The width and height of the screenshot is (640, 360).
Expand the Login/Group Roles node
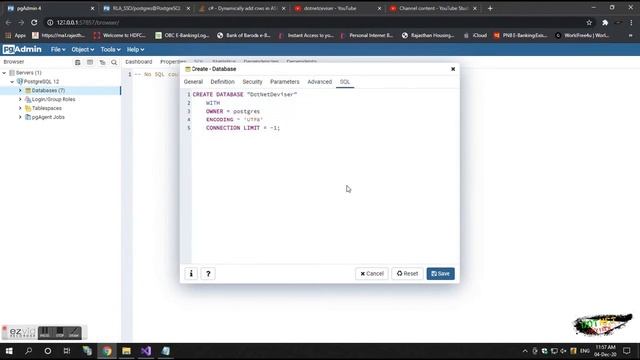click(x=20, y=99)
